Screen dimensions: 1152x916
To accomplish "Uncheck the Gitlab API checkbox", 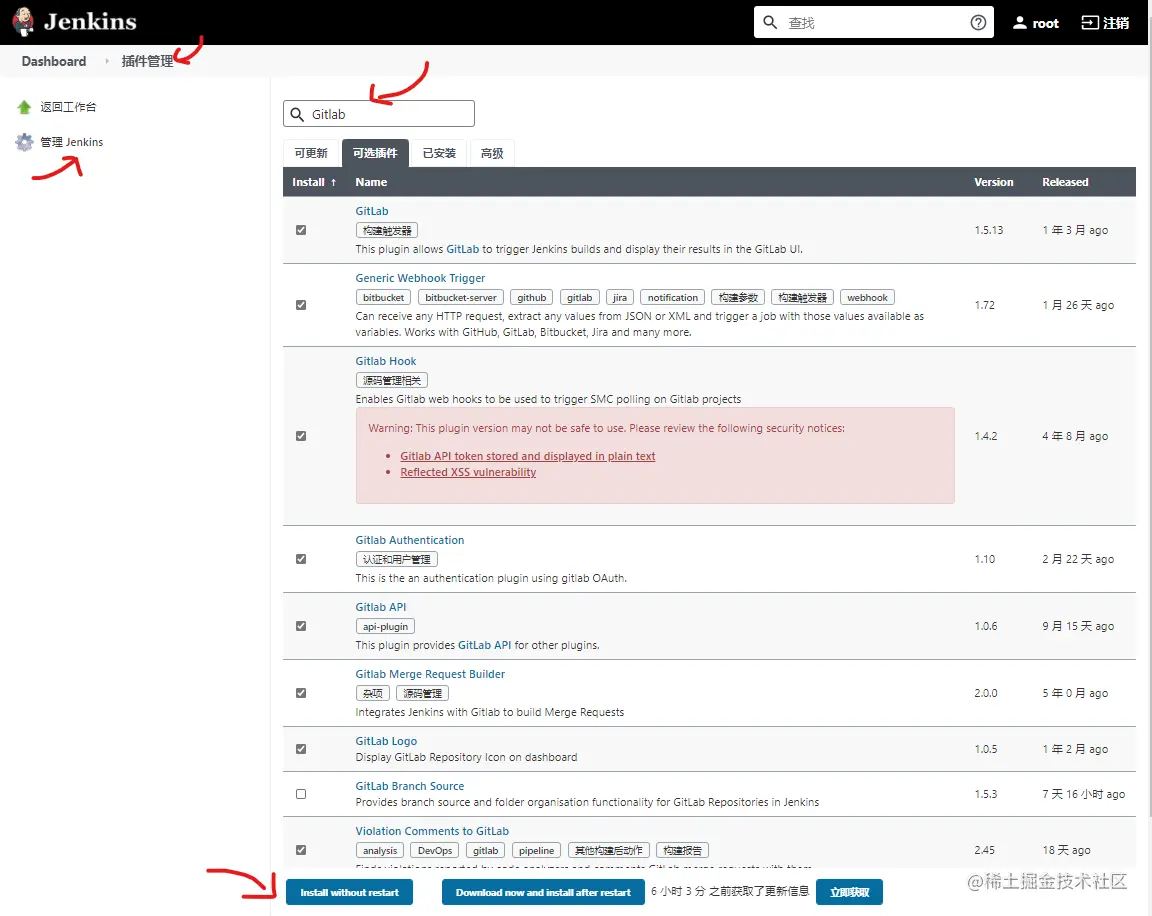I will point(300,626).
